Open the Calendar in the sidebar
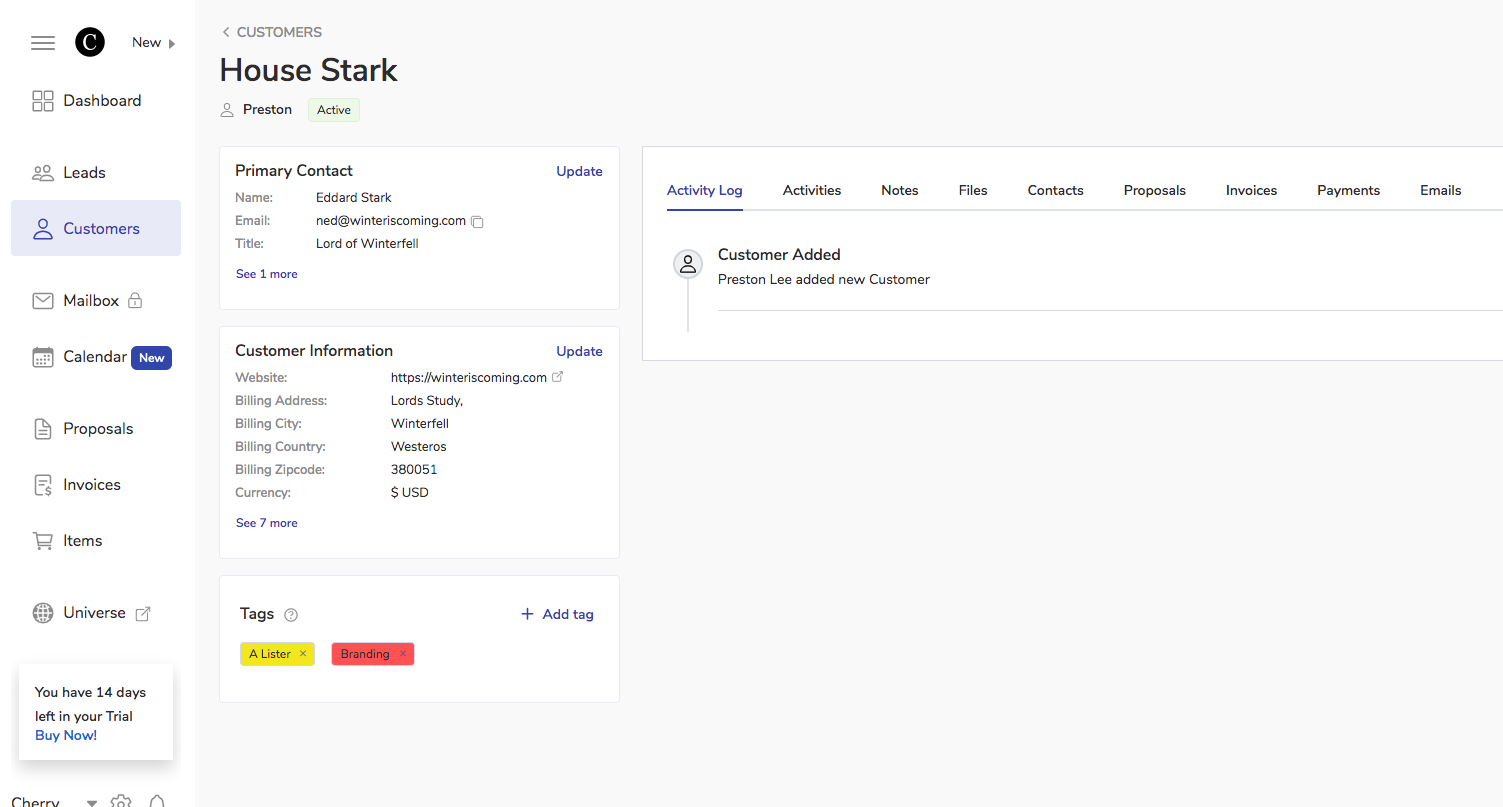The image size is (1503, 807). [x=95, y=357]
